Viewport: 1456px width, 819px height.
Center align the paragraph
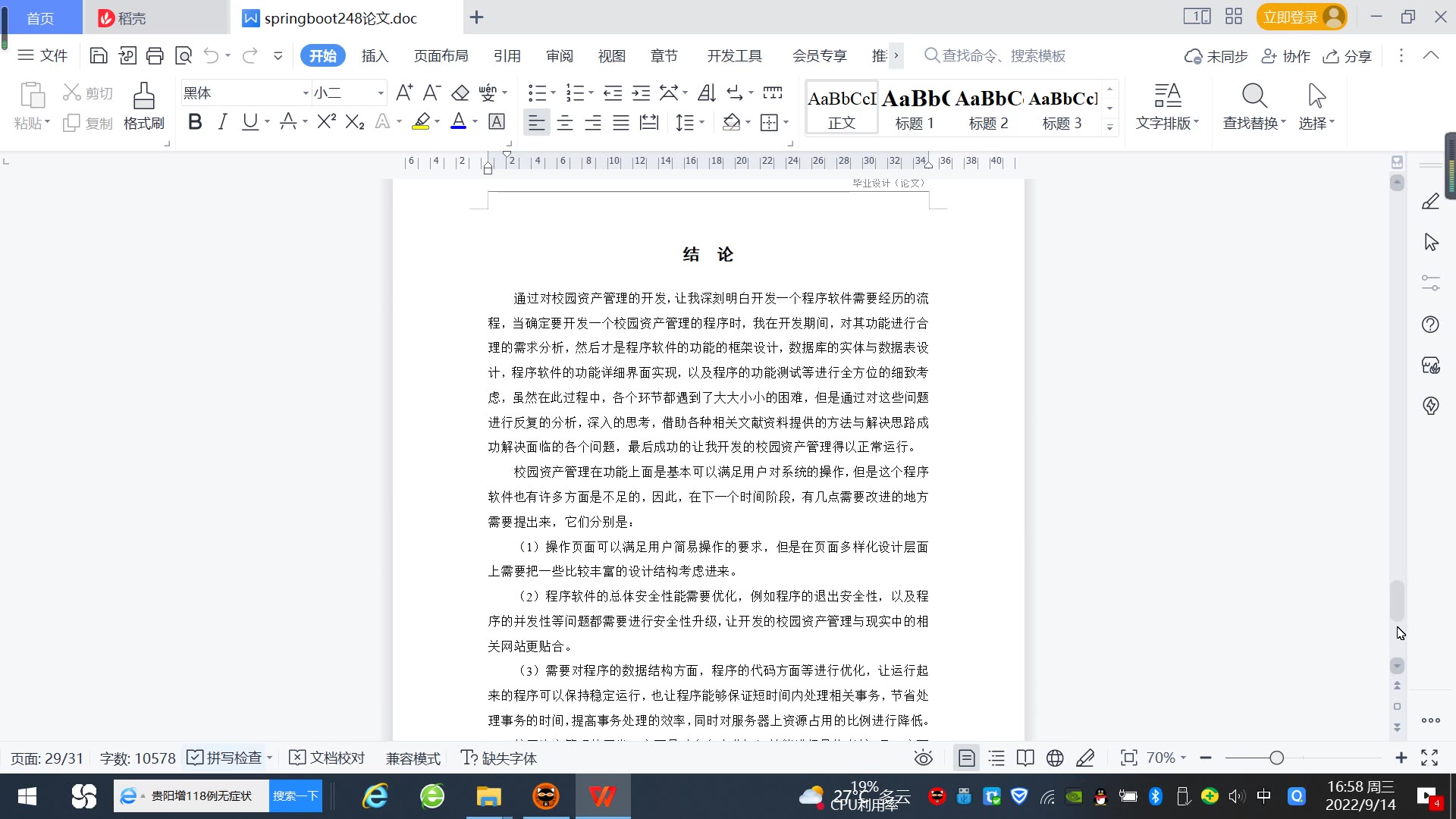(x=565, y=122)
